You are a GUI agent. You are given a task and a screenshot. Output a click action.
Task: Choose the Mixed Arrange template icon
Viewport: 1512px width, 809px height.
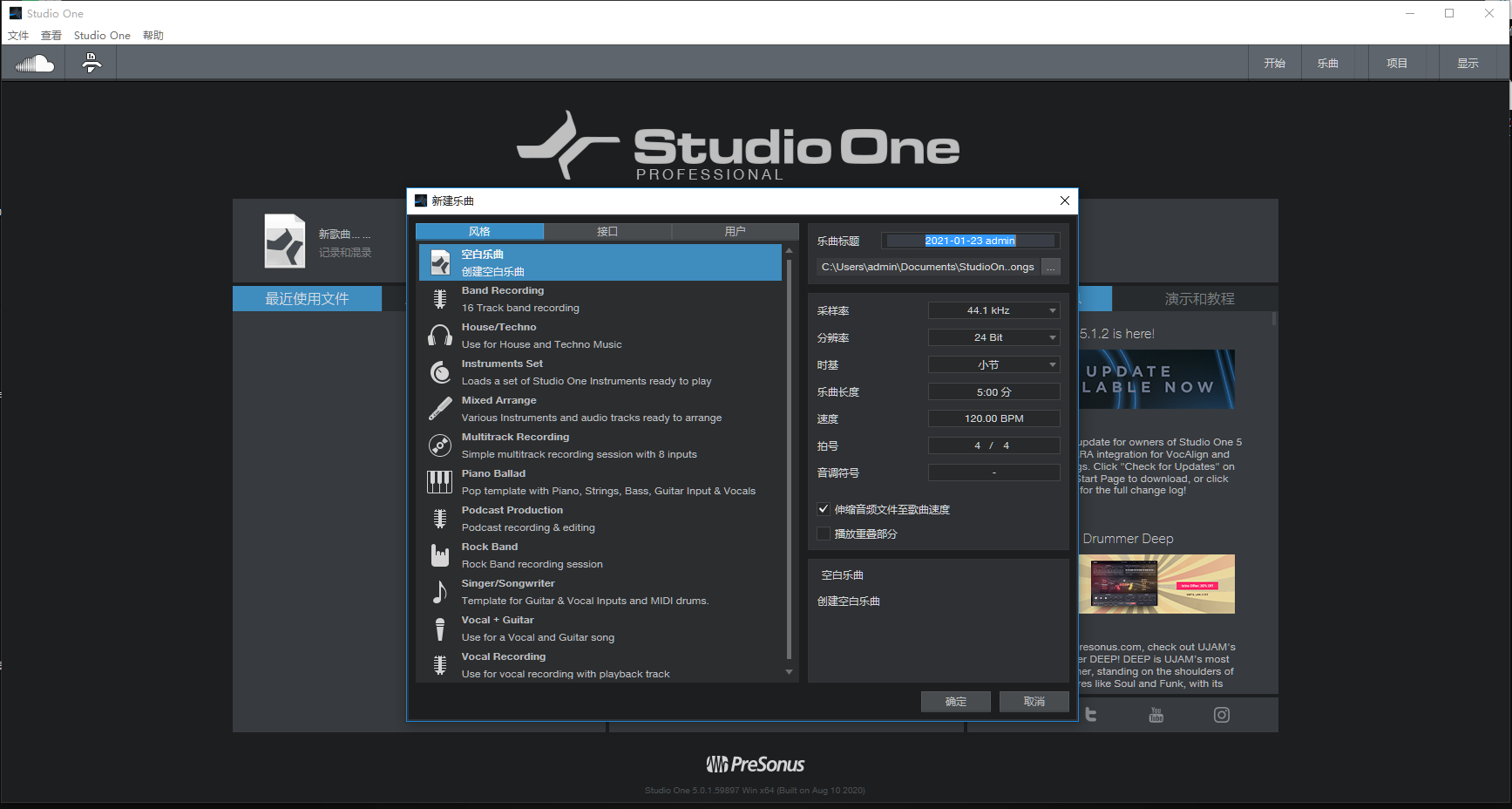(440, 409)
